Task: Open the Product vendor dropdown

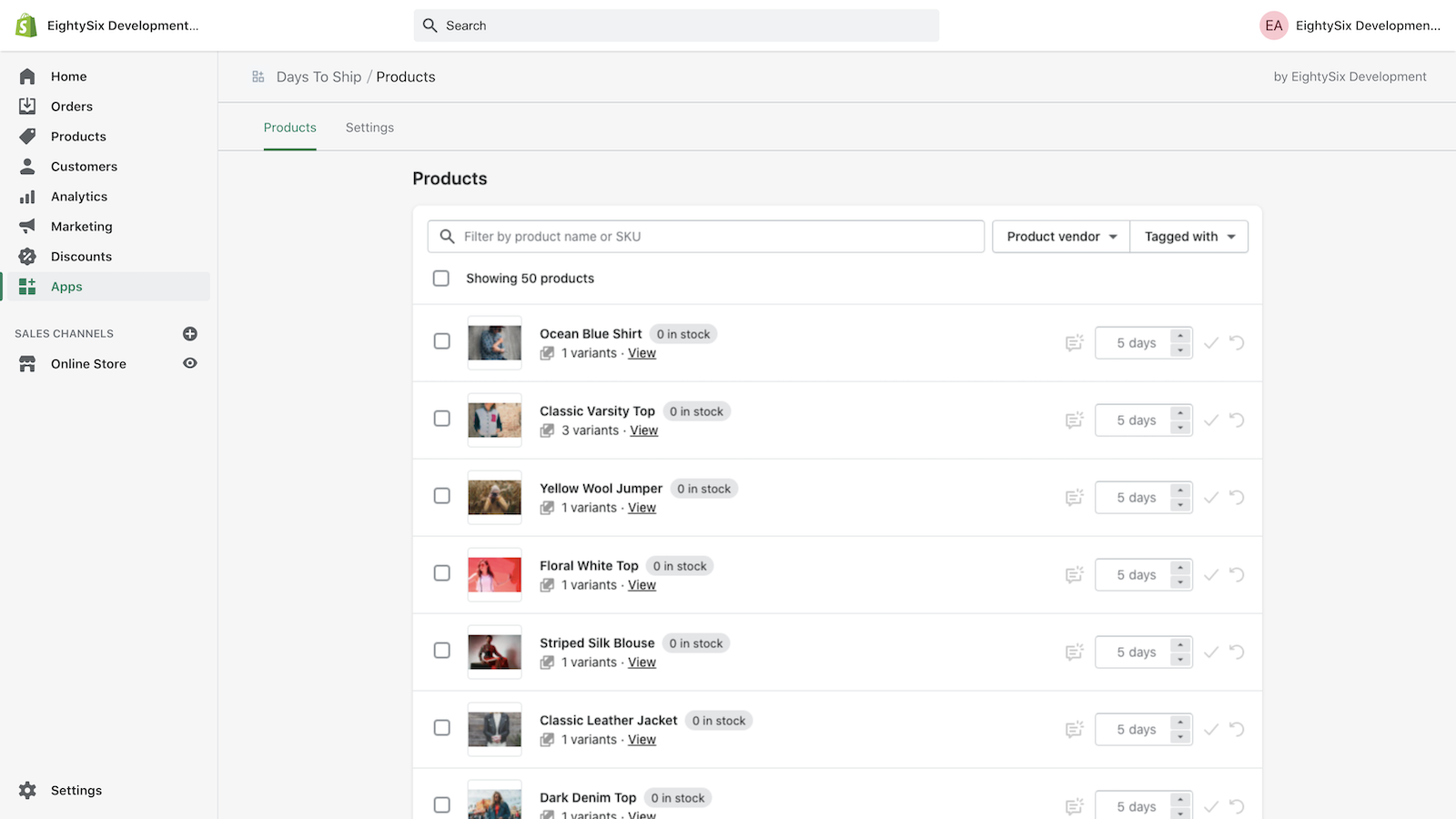Action: 1061,237
